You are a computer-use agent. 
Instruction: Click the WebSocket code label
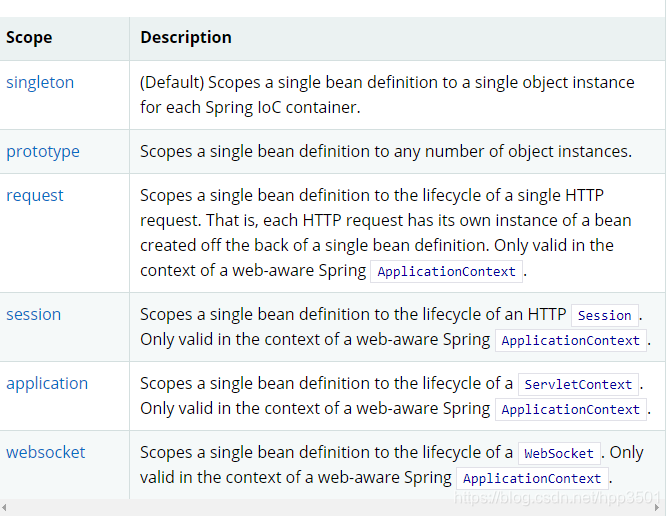[x=559, y=453]
